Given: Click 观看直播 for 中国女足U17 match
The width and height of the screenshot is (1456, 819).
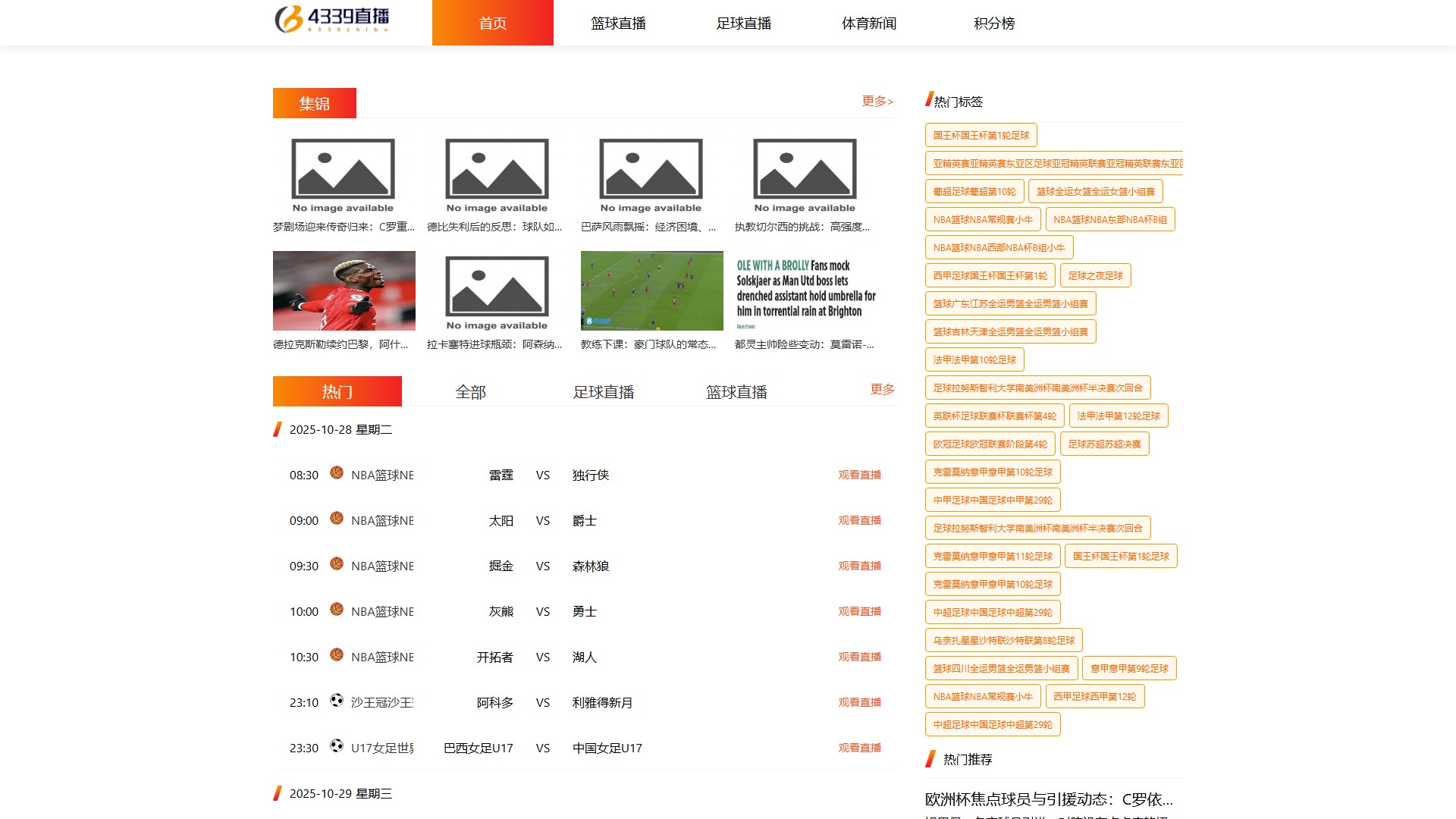Looking at the screenshot, I should [859, 748].
